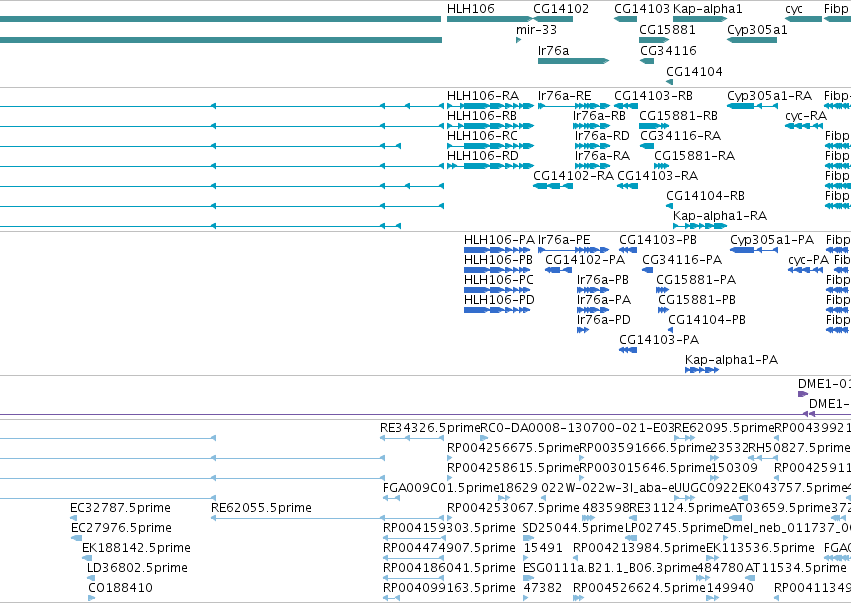This screenshot has height=603, width=851.
Task: Open EST RE34326.5prime
Action: [430, 428]
